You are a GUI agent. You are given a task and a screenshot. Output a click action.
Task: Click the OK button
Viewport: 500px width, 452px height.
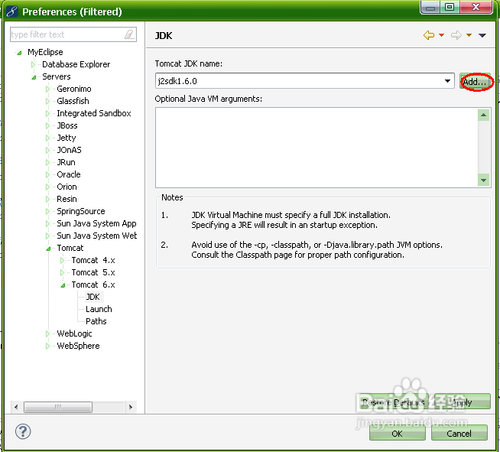tap(397, 433)
